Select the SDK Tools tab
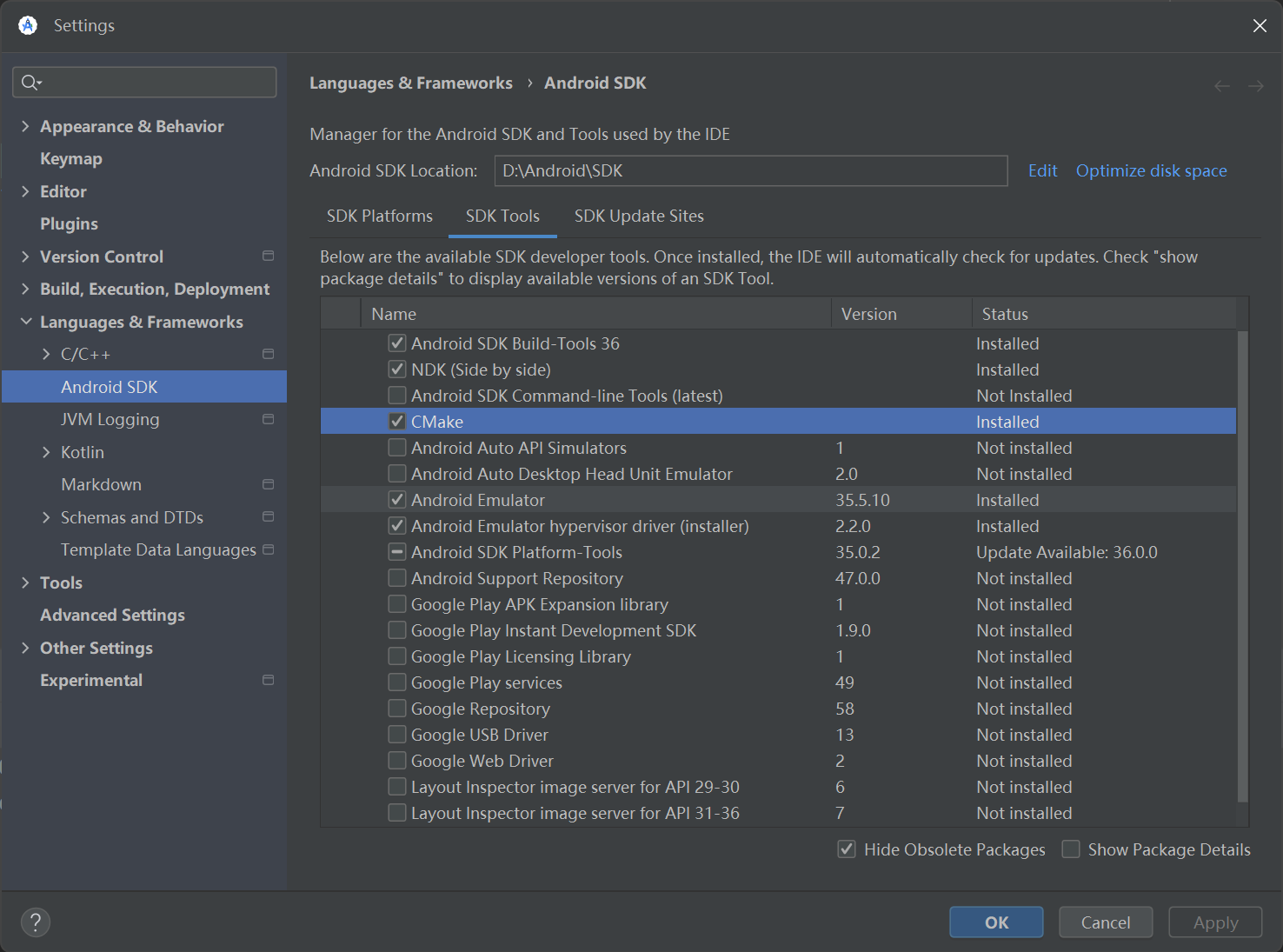The height and width of the screenshot is (952, 1283). 502,216
